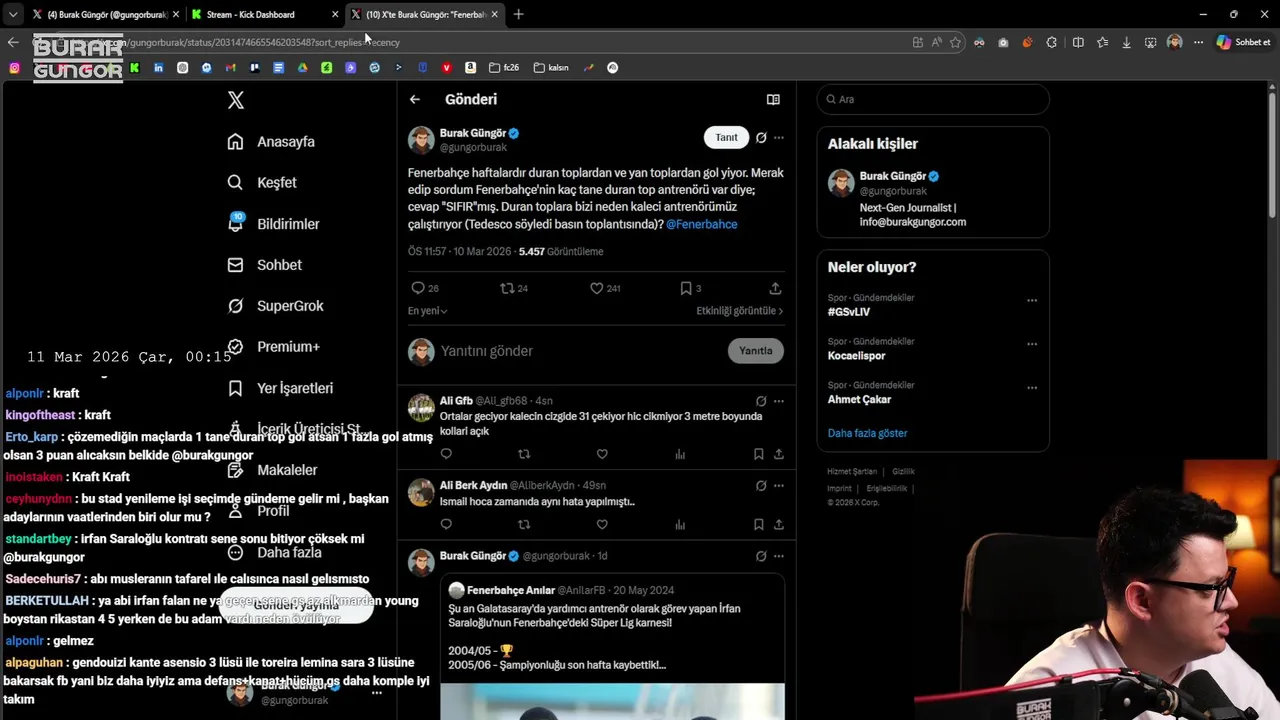Go back with Gönderi back arrow
1280x720 pixels.
click(415, 99)
